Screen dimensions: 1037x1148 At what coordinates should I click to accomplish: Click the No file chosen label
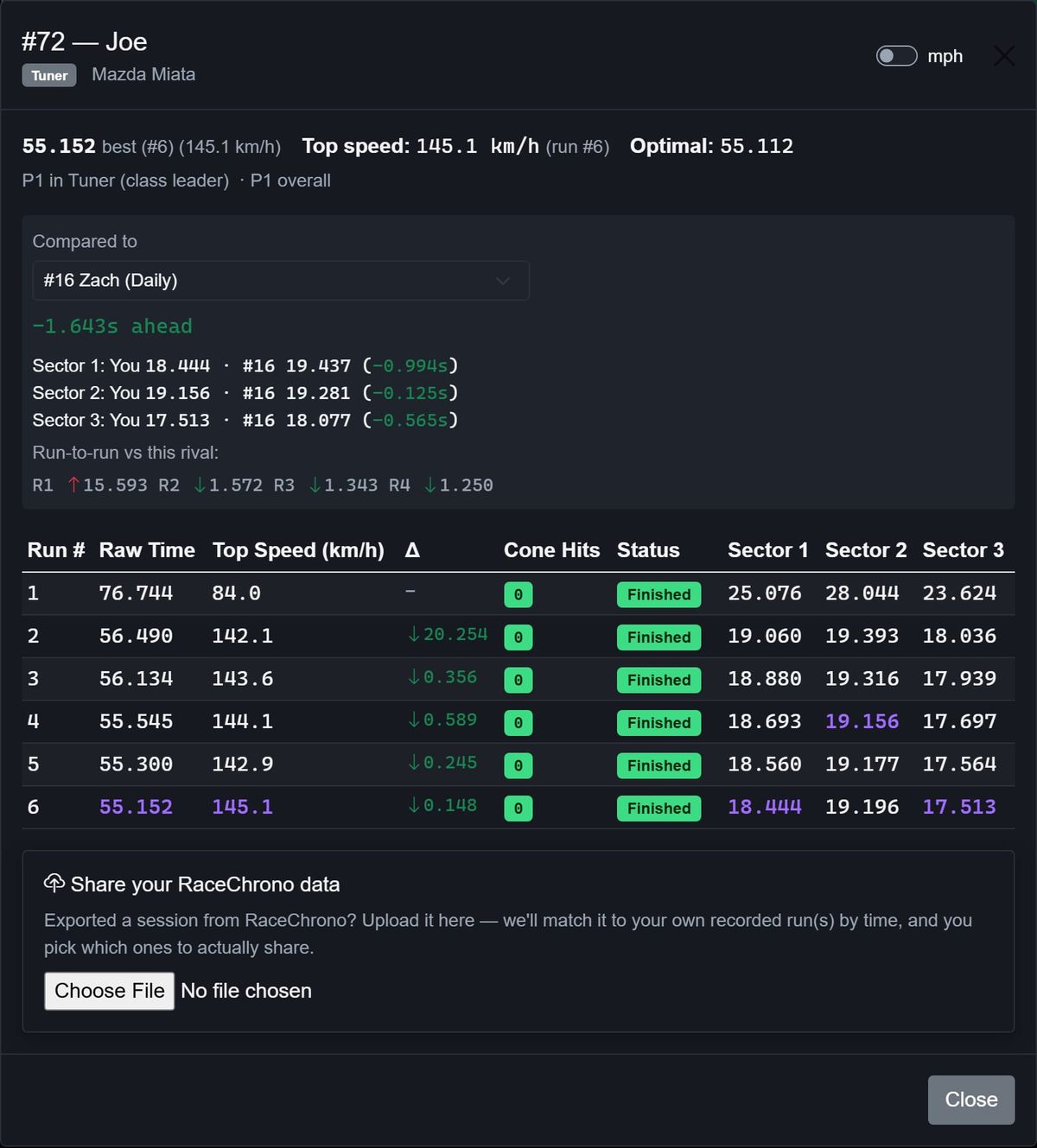(246, 991)
